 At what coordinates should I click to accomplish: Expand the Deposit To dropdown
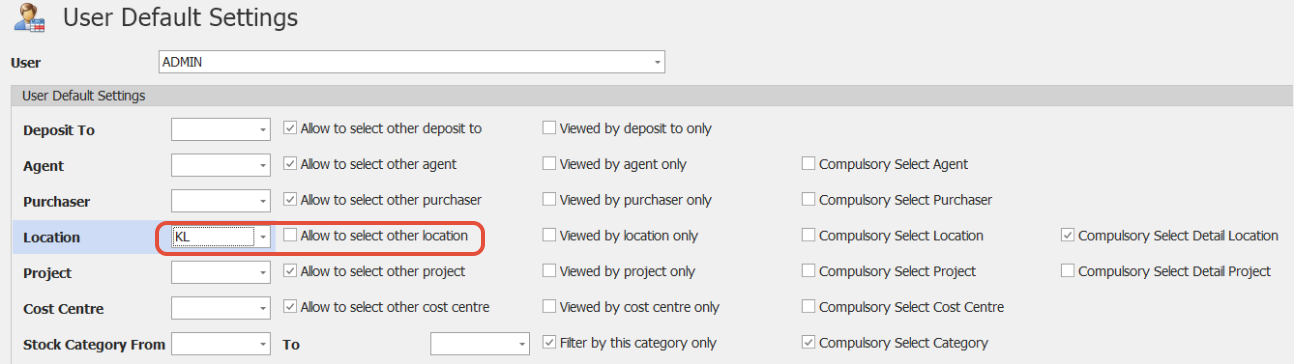[x=263, y=130]
